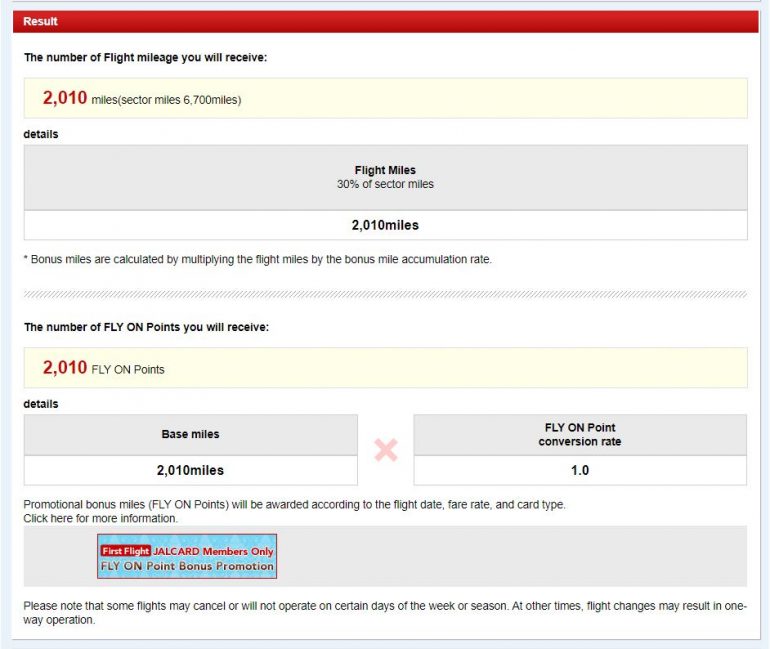Click the 'number of Flight mileage' heading
Image resolution: width=770 pixels, height=649 pixels.
click(145, 57)
